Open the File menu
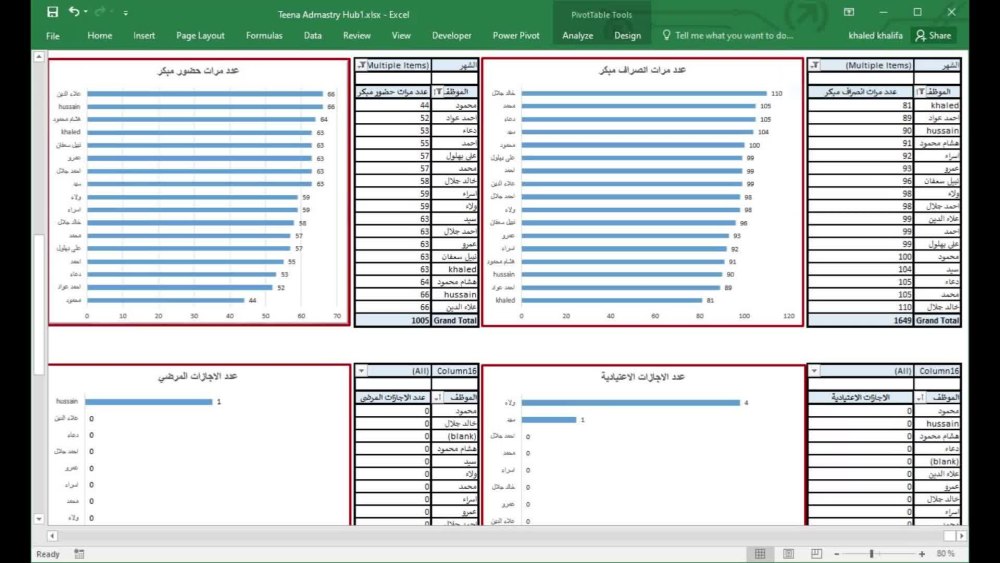 tap(53, 36)
